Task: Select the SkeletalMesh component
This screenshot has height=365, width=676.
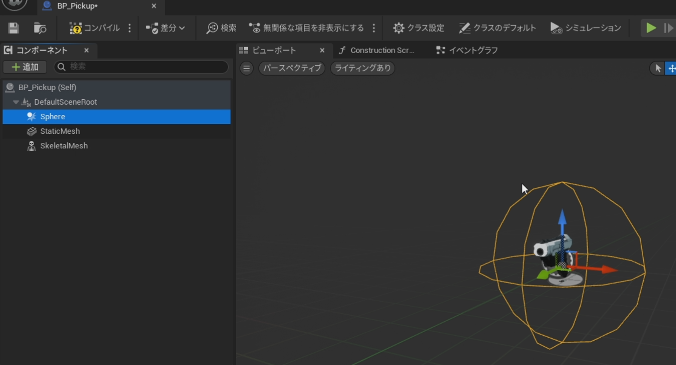Action: pos(116,146)
